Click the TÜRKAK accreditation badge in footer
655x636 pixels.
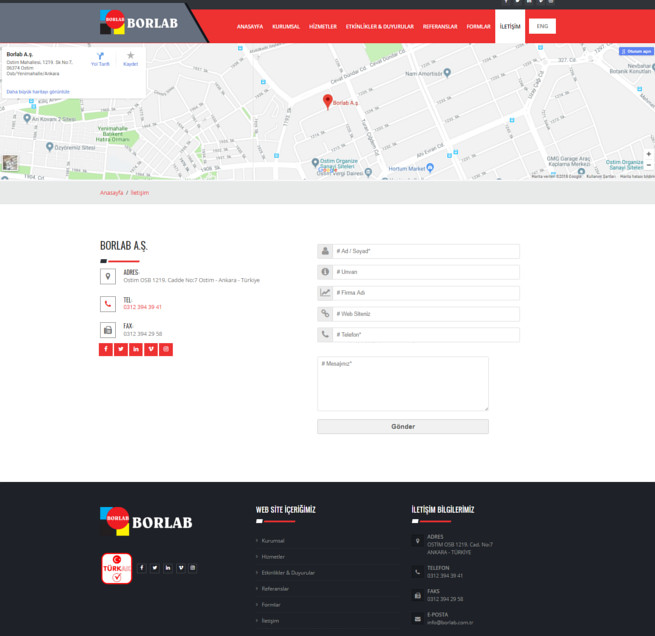pos(117,568)
